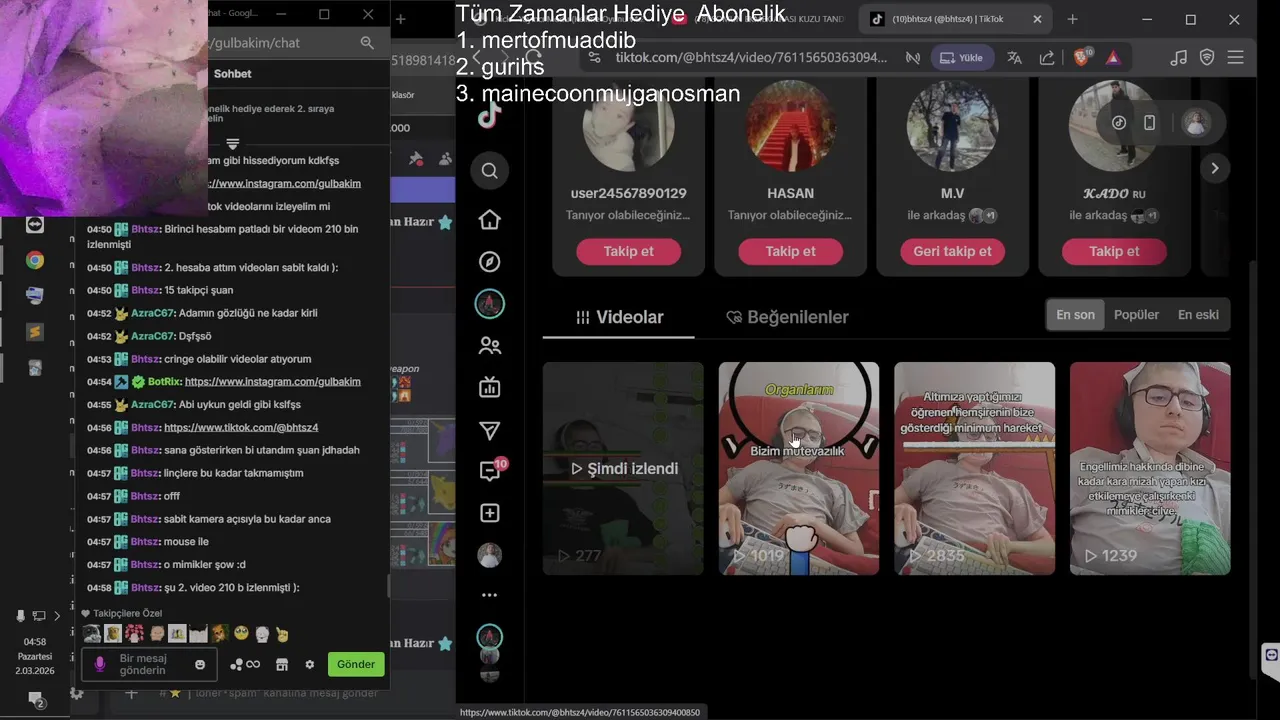1280x720 pixels.
Task: Open chat settings gear beside Gönder
Action: point(310,664)
